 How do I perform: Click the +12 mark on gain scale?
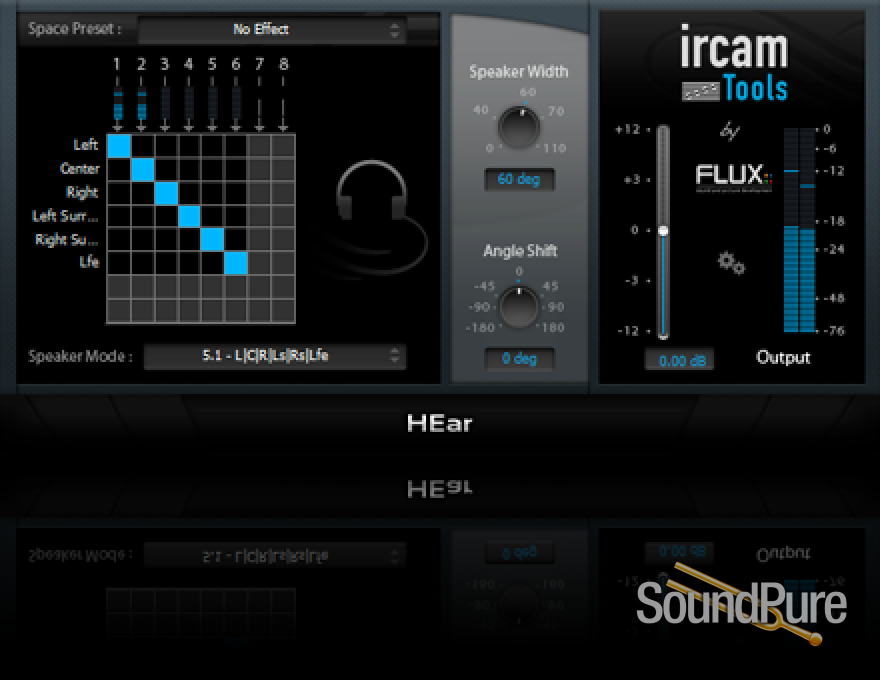coord(627,129)
